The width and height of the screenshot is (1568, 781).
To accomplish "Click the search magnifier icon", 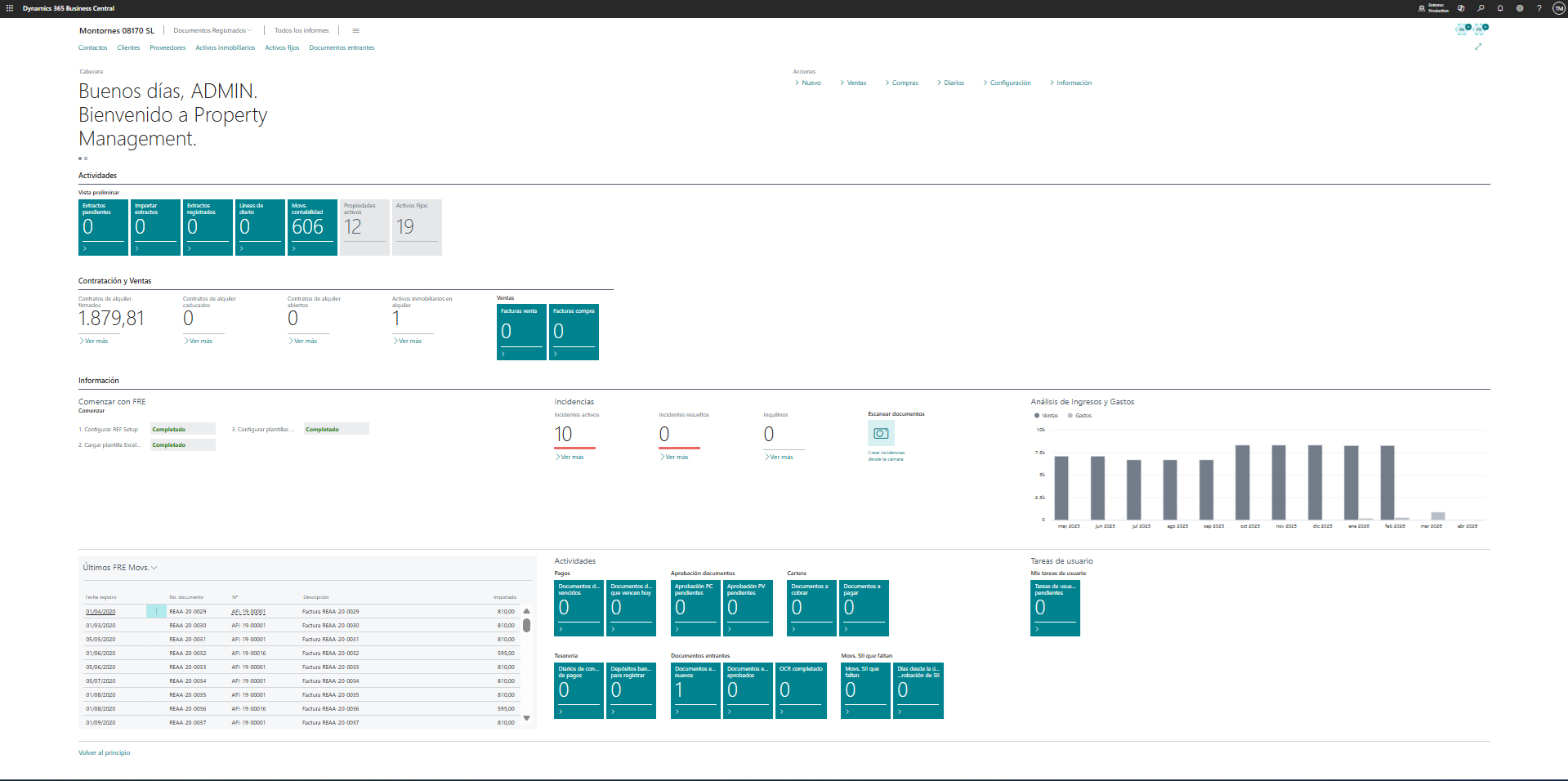I will point(1481,8).
